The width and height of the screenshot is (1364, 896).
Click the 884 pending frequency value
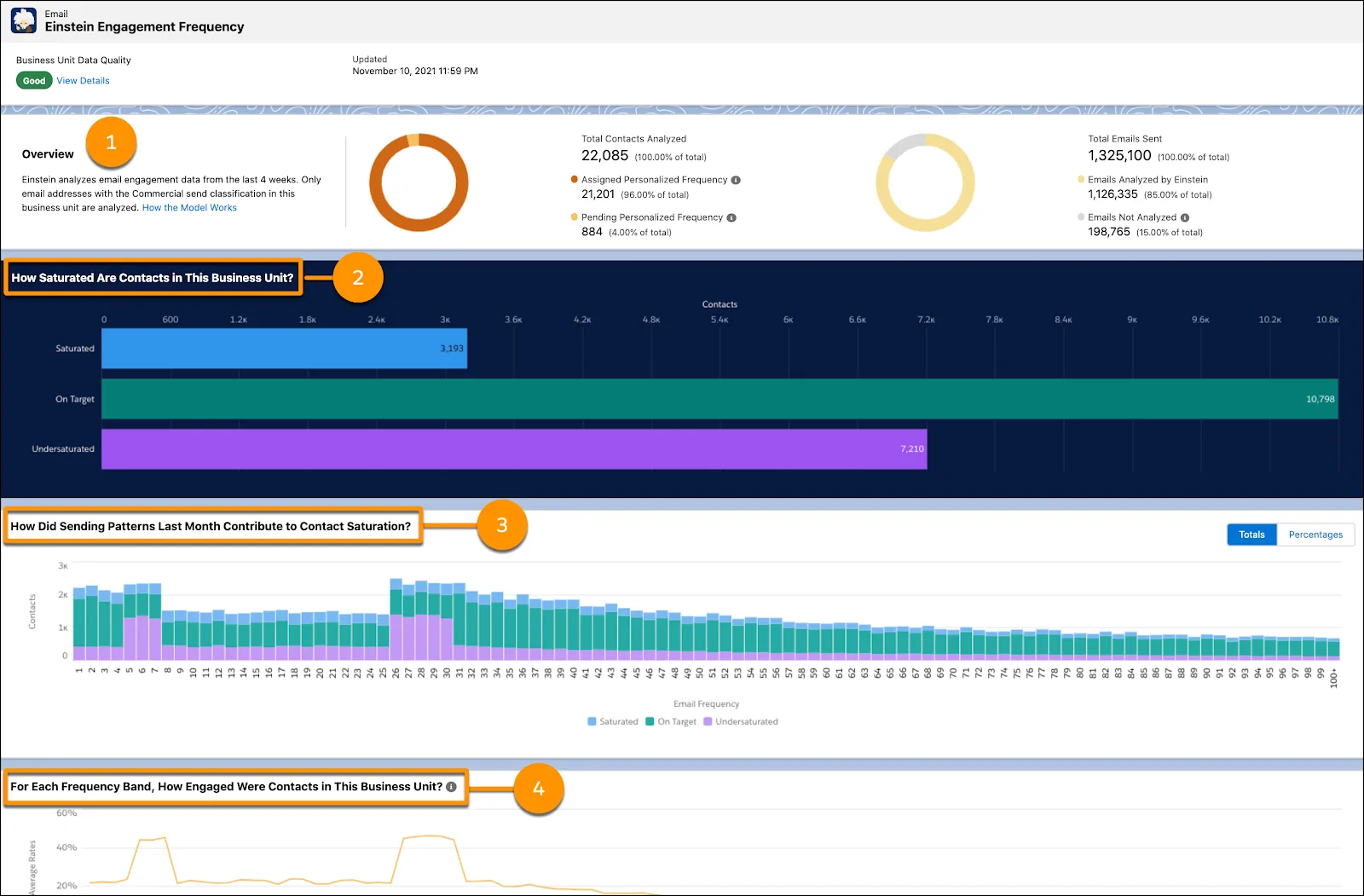592,232
